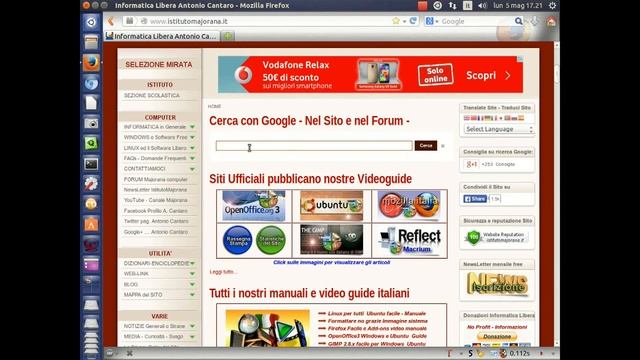Launch Chromium browser from the launcher
Viewport: 640px width, 360px height.
pyautogui.click(x=91, y=83)
